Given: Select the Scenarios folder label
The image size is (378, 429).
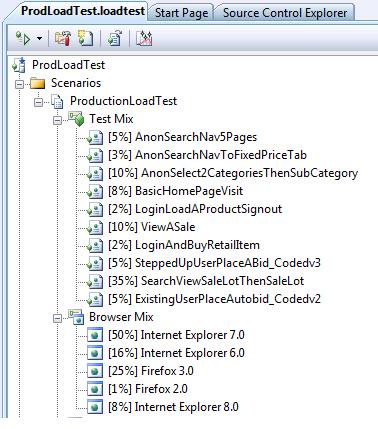Looking at the screenshot, I should click(x=76, y=83).
